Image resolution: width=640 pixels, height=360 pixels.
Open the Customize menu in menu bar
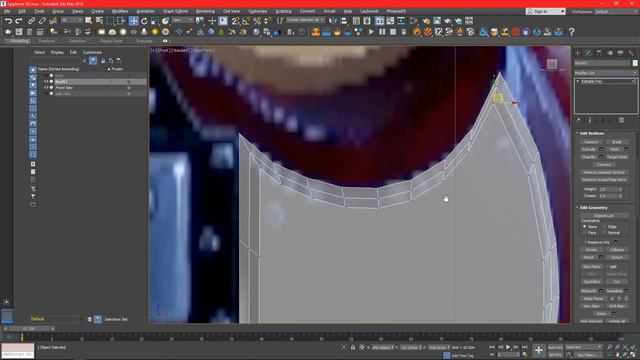[x=258, y=11]
